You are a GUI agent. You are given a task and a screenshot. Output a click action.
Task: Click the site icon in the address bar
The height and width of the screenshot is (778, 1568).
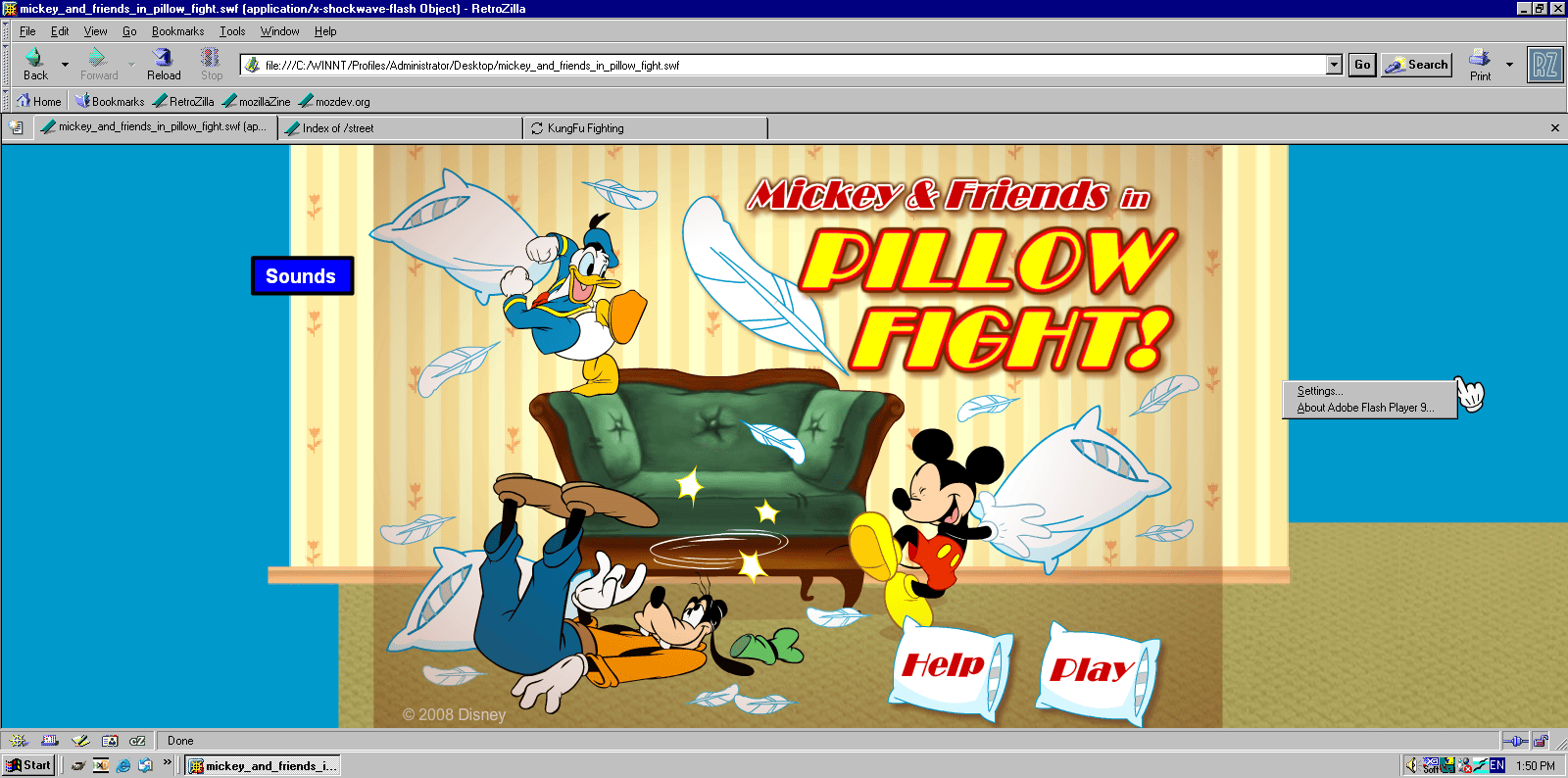pos(253,65)
